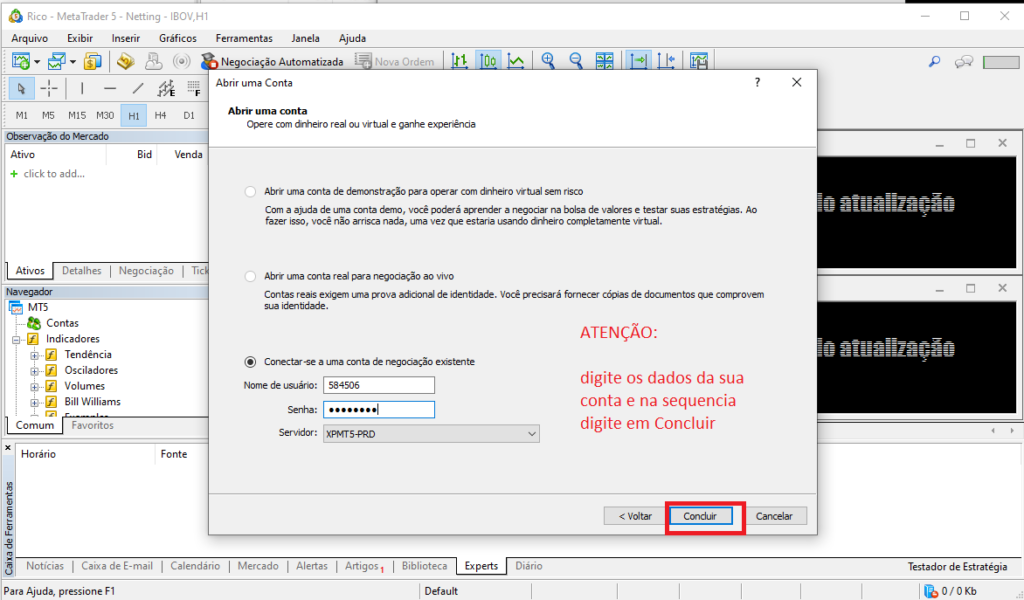This screenshot has height=600, width=1024.
Task: Expand the Tendência indicator folder
Action: 34,355
